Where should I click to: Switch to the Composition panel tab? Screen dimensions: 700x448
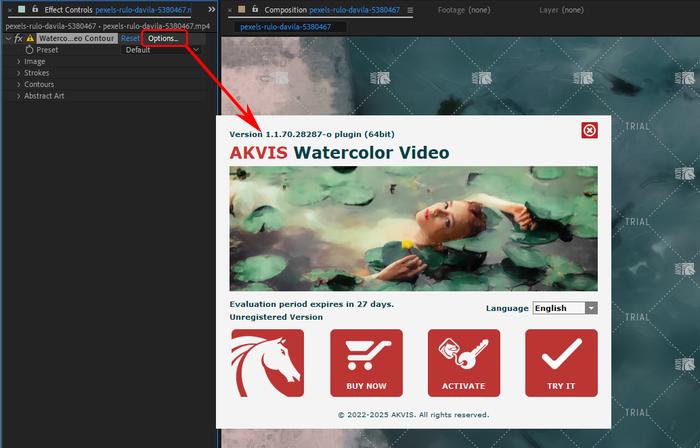pyautogui.click(x=332, y=10)
